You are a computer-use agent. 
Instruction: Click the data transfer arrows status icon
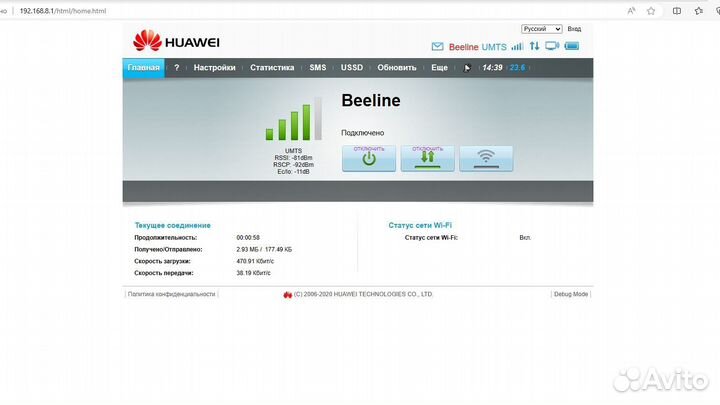[534, 46]
